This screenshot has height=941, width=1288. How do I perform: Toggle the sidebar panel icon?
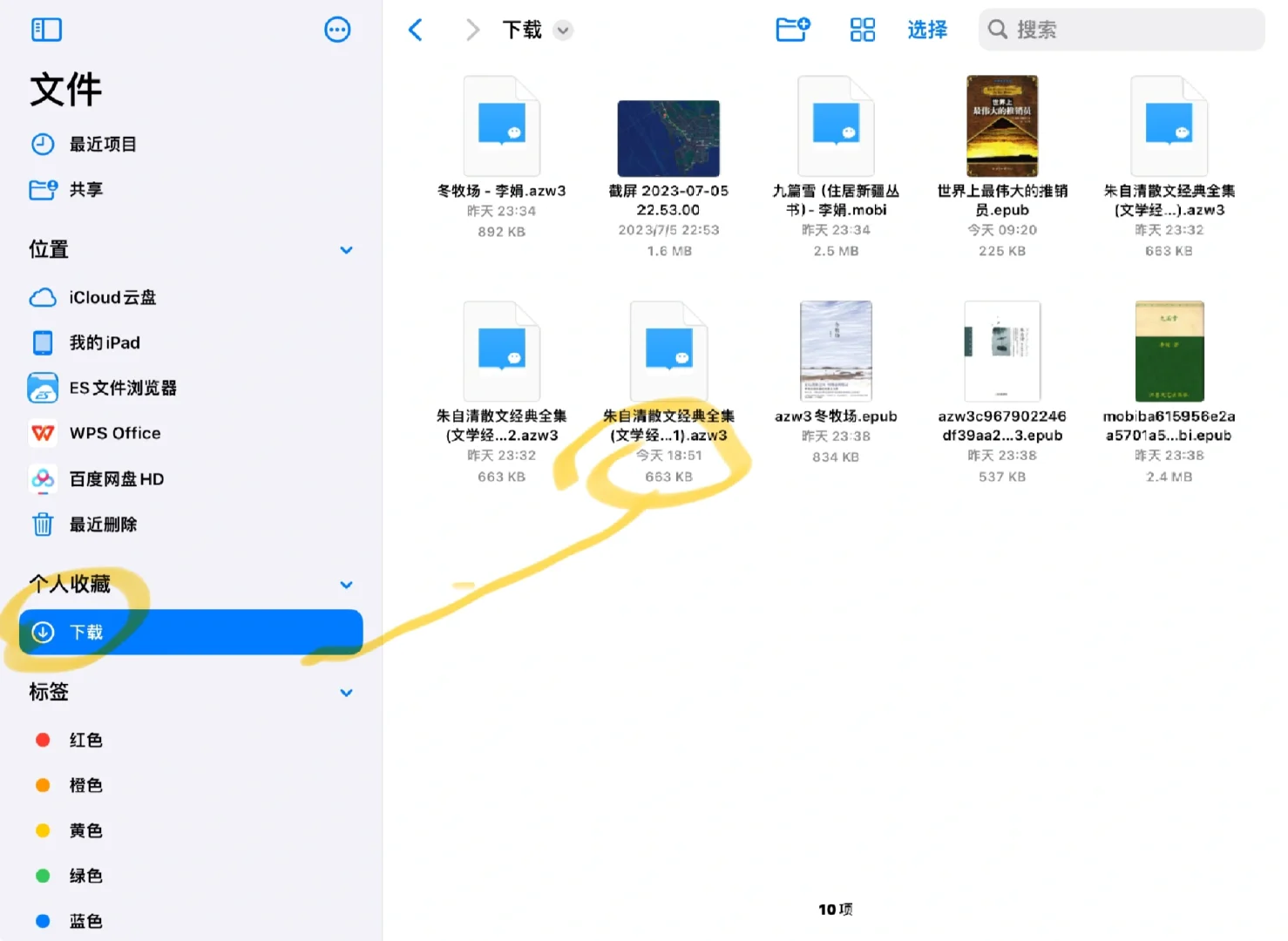tap(46, 30)
